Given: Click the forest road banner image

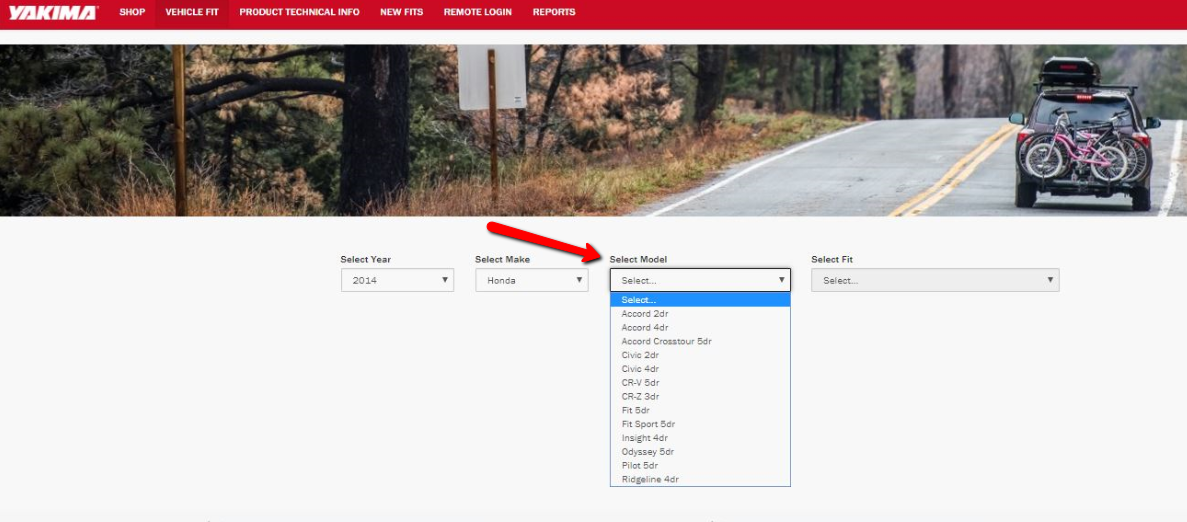Looking at the screenshot, I should point(594,130).
